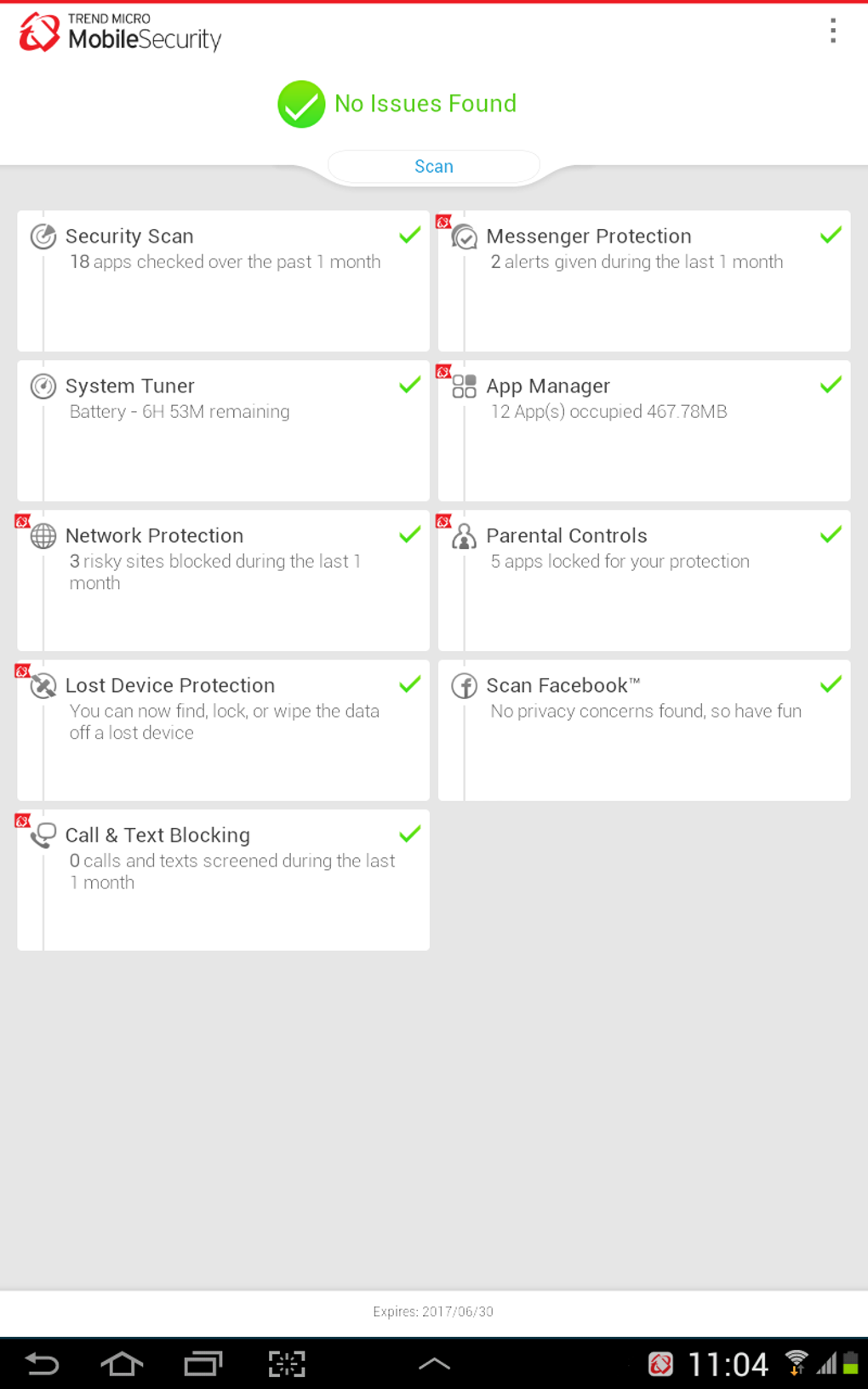Go to the Android home screen
Image resolution: width=868 pixels, height=1389 pixels.
tap(122, 1363)
